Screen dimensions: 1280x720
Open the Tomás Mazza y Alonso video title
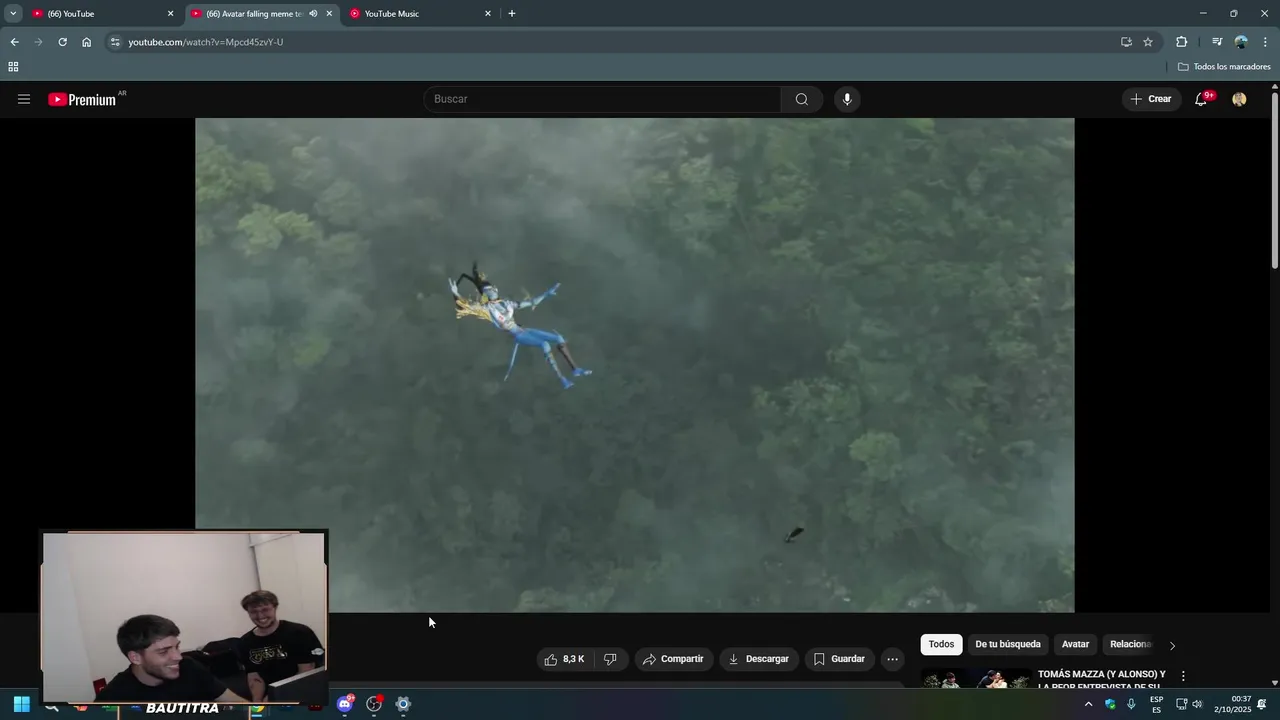[1102, 680]
